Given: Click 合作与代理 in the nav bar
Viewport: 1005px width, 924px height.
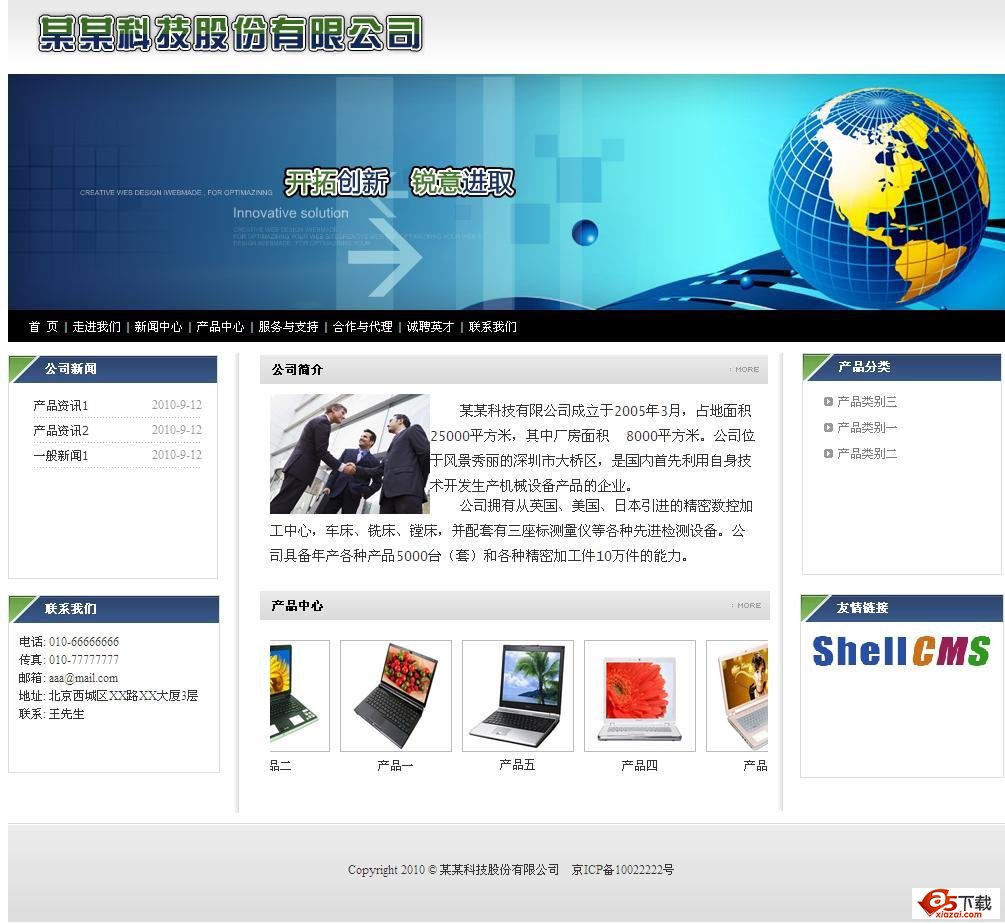Looking at the screenshot, I should [x=363, y=327].
